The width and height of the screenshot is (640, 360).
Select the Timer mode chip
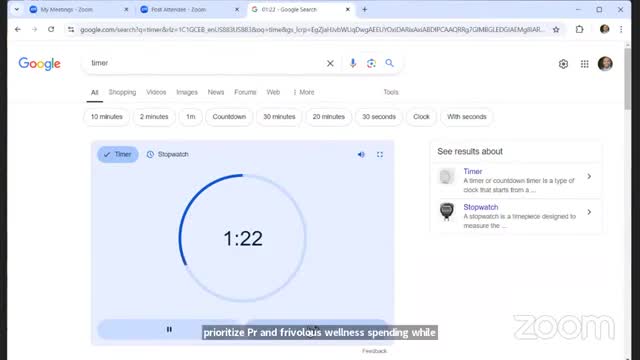pos(118,154)
